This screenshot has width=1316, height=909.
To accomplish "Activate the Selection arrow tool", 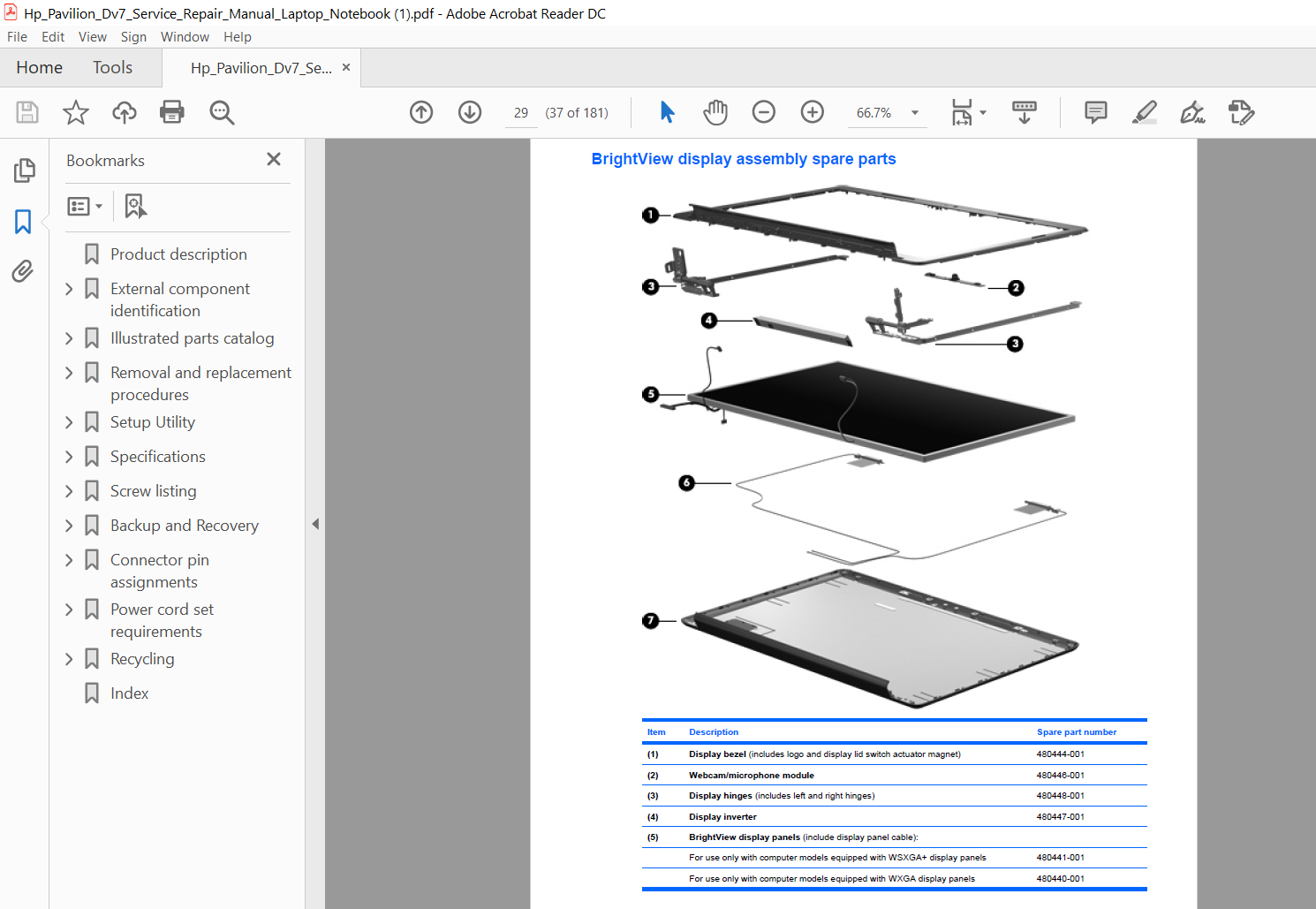I will (667, 112).
